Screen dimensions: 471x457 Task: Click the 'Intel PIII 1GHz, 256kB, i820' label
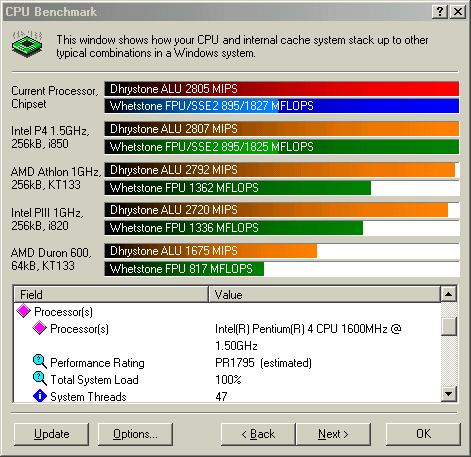pos(47,219)
